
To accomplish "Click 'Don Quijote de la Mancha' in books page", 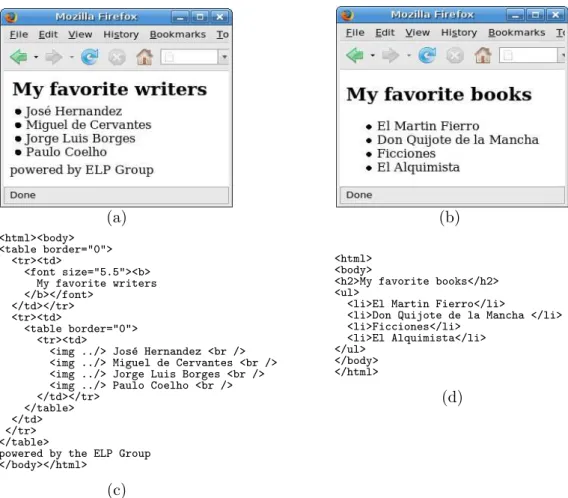I will (458, 140).
